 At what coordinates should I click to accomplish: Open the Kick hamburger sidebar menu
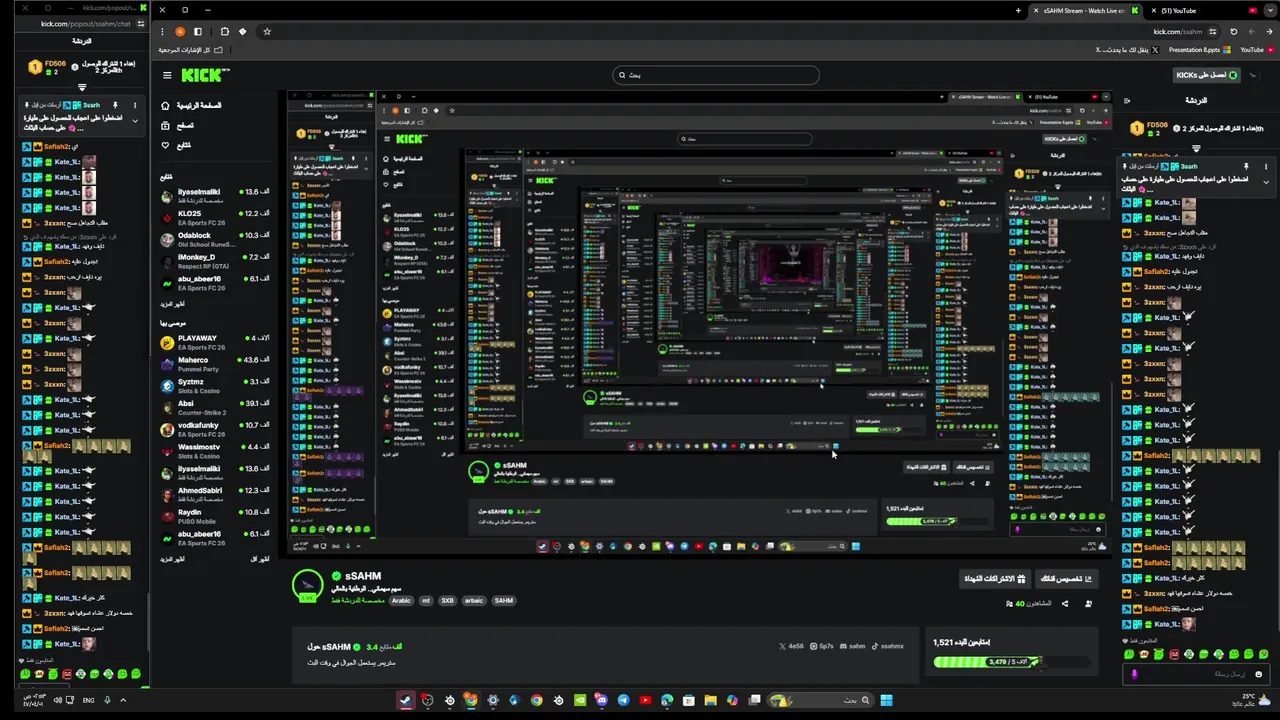(167, 75)
